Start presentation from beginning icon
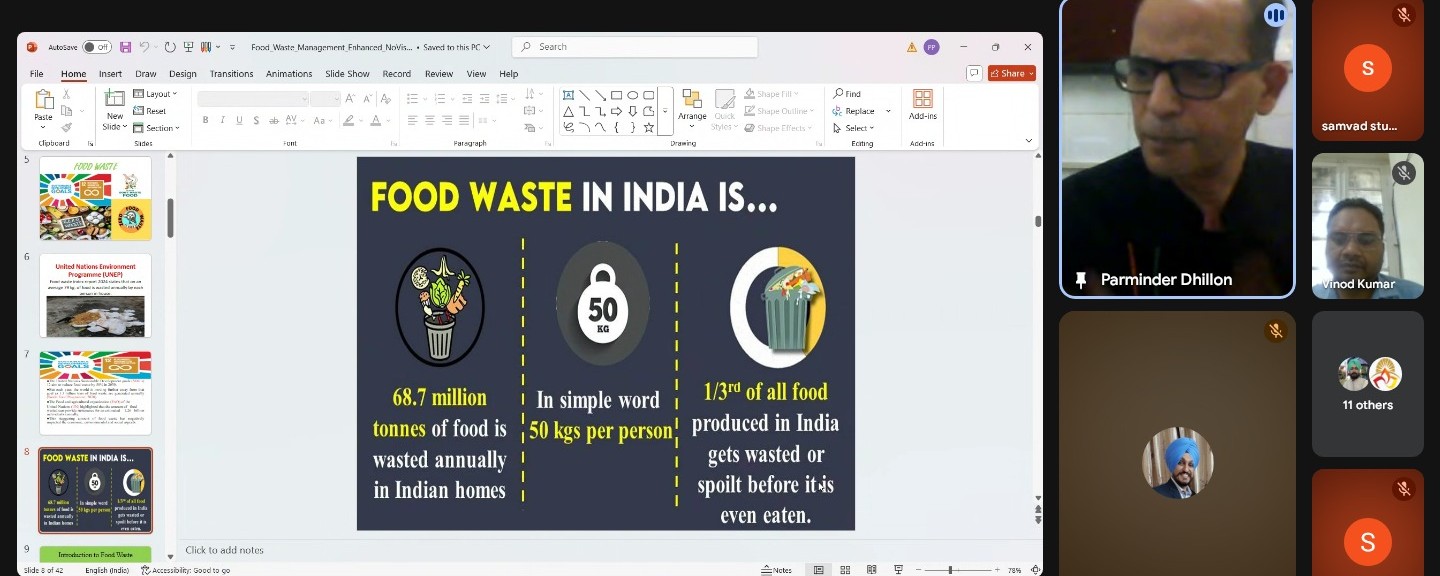Image resolution: width=1440 pixels, height=576 pixels. click(187, 47)
